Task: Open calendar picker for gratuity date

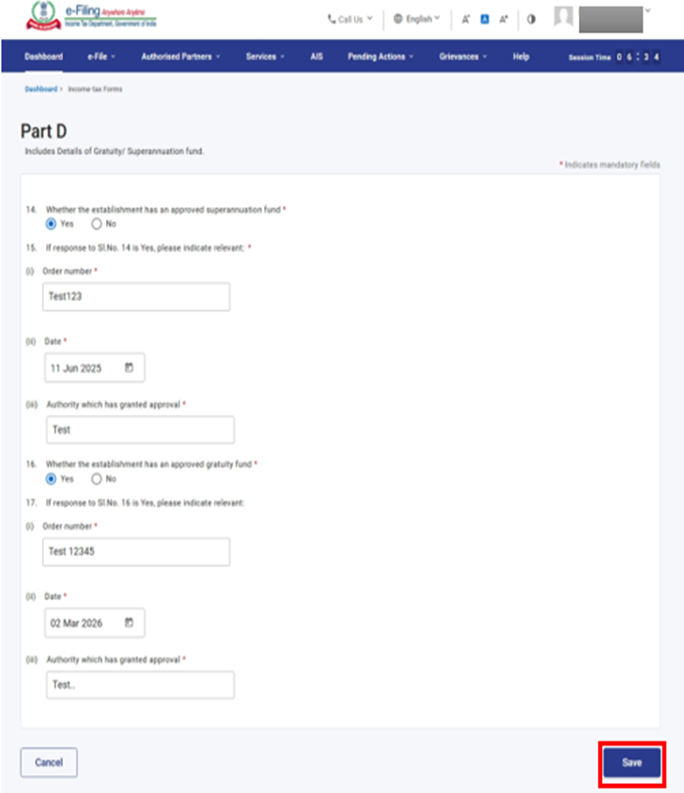Action: point(129,623)
